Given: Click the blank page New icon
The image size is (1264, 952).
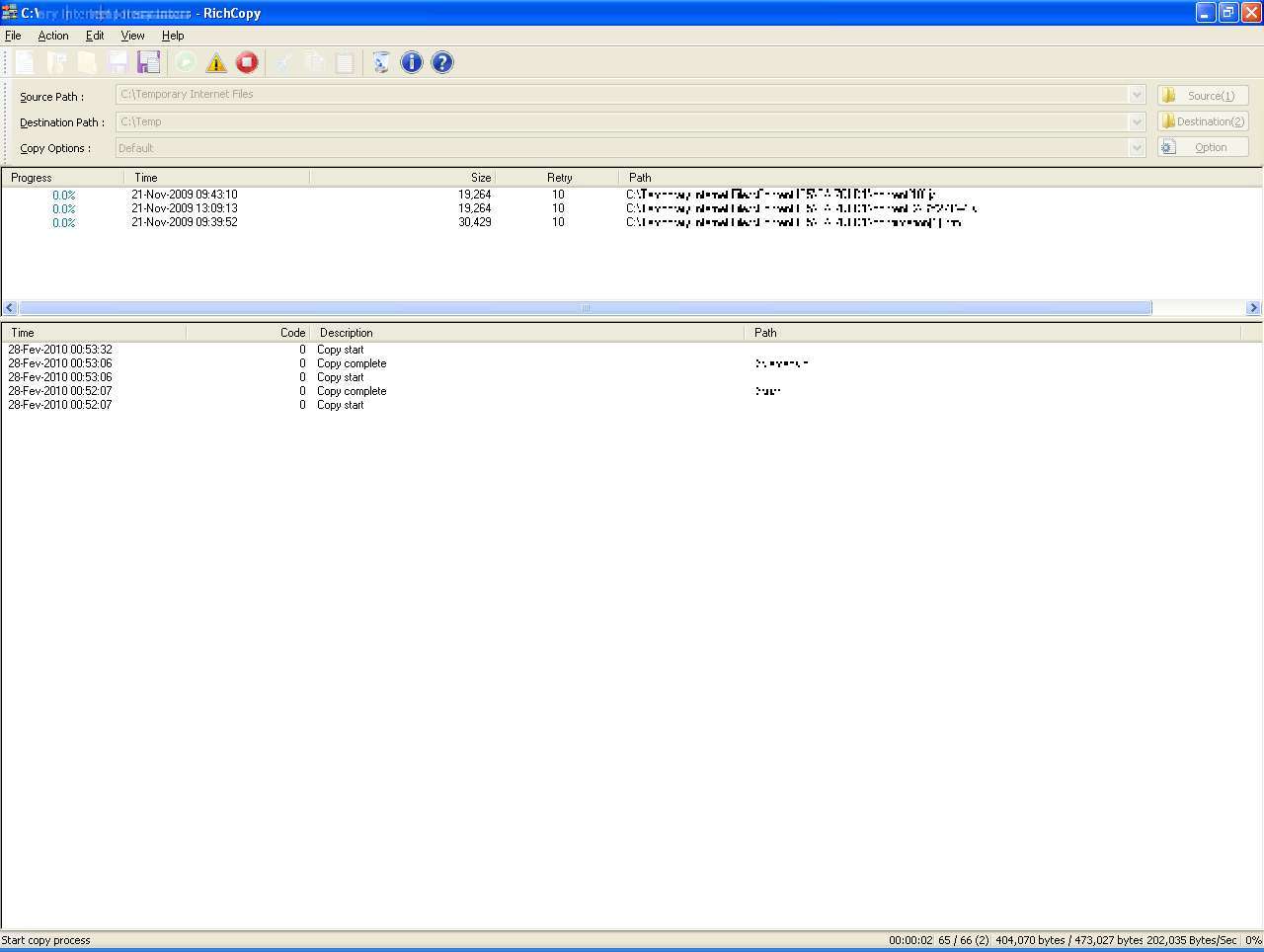Looking at the screenshot, I should 25,63.
